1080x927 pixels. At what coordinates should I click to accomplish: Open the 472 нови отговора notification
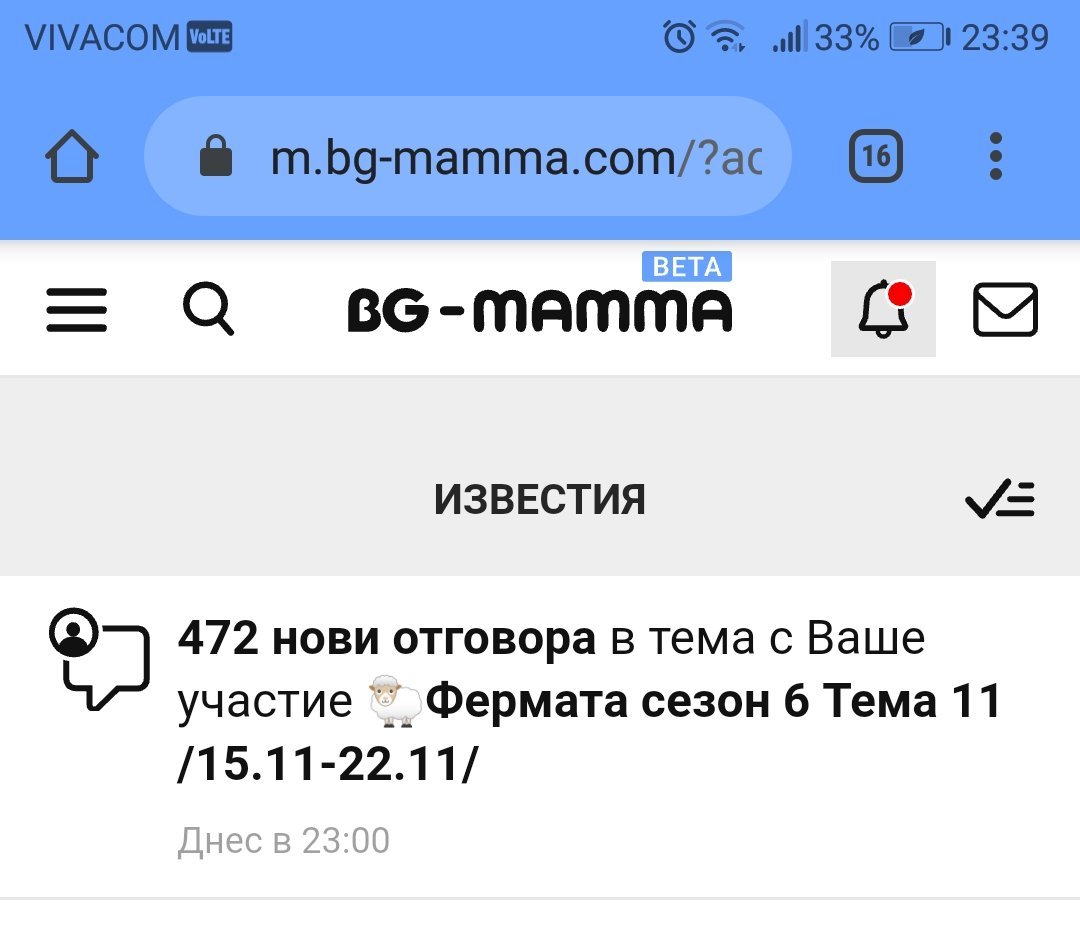(386, 639)
